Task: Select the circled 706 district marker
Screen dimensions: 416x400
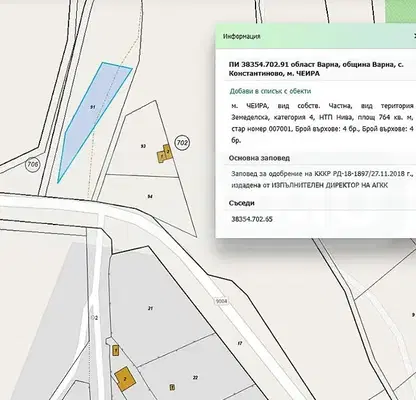Action: click(33, 164)
